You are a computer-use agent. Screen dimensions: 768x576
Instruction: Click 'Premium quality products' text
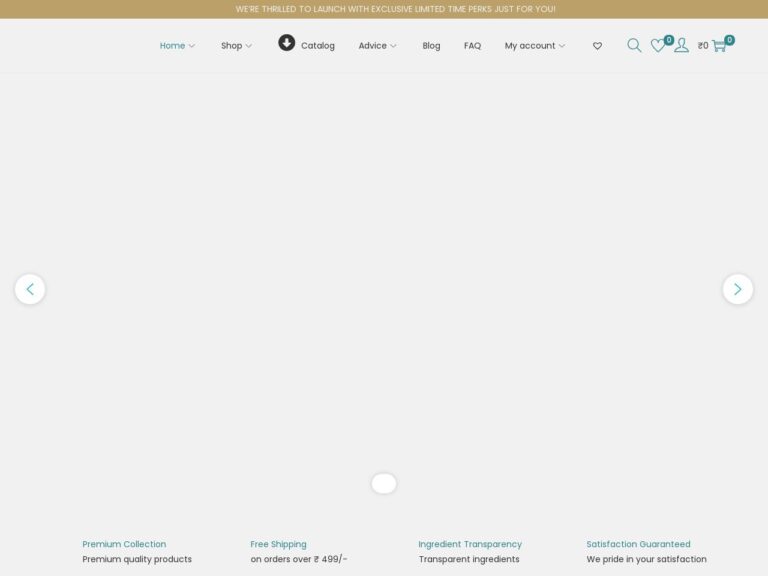137,559
